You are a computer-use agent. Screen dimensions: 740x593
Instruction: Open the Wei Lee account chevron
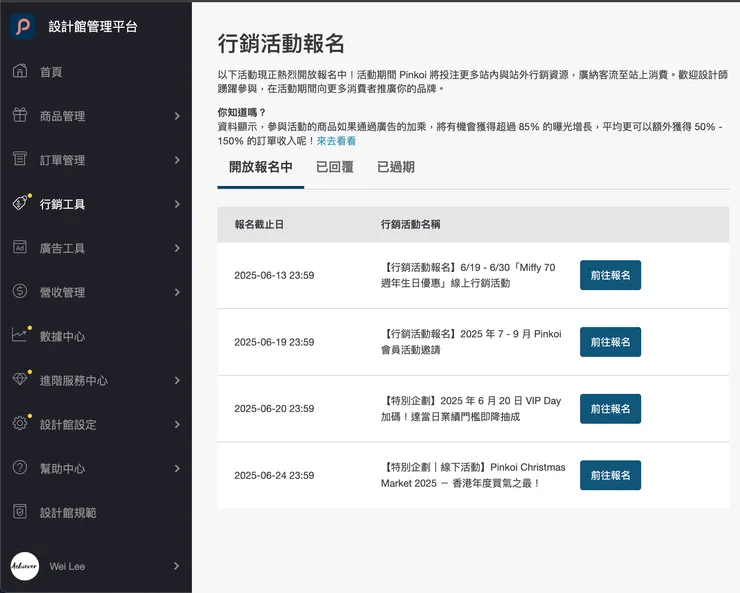(177, 566)
